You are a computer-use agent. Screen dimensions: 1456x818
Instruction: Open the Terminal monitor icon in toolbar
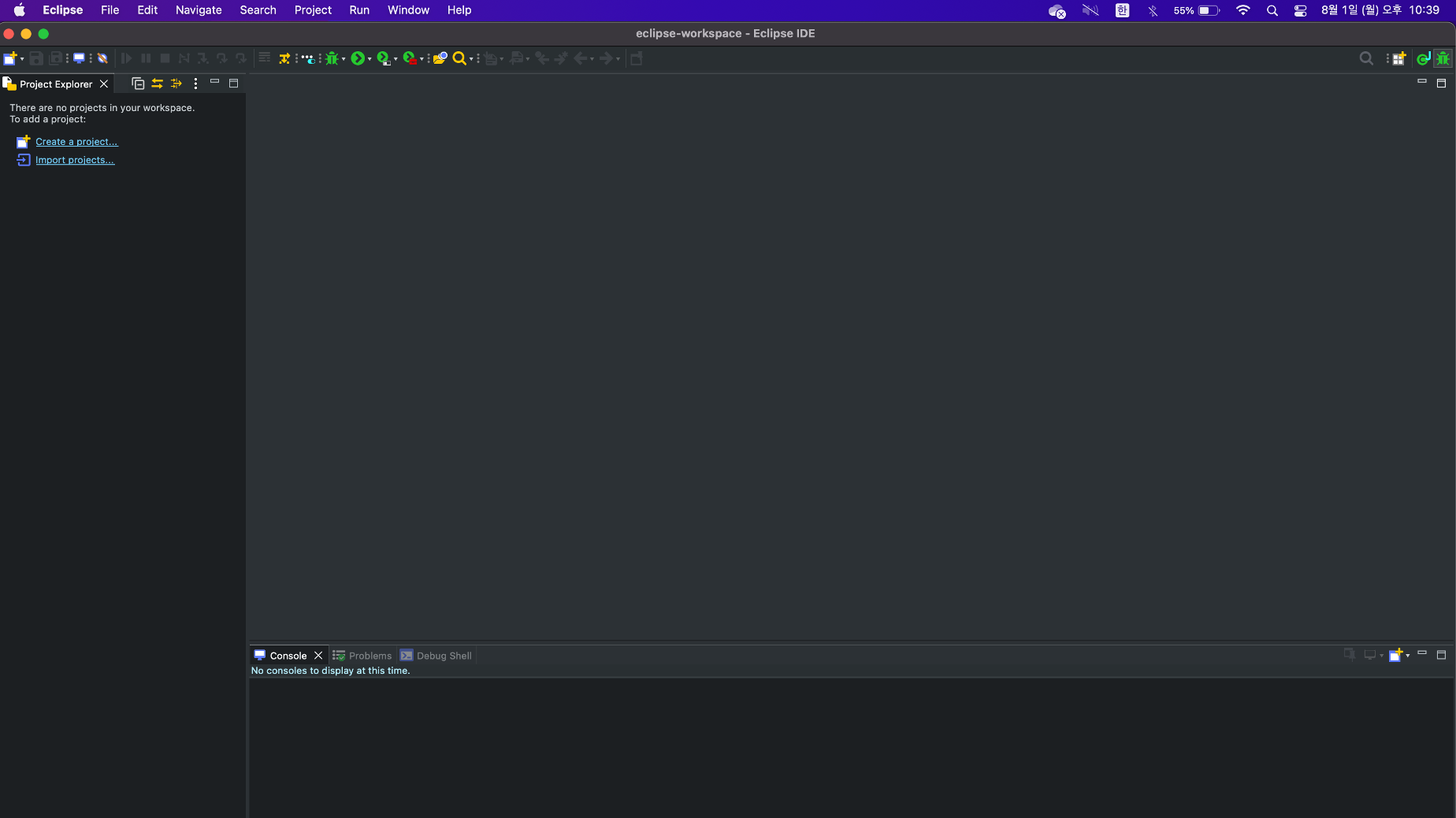[79, 58]
